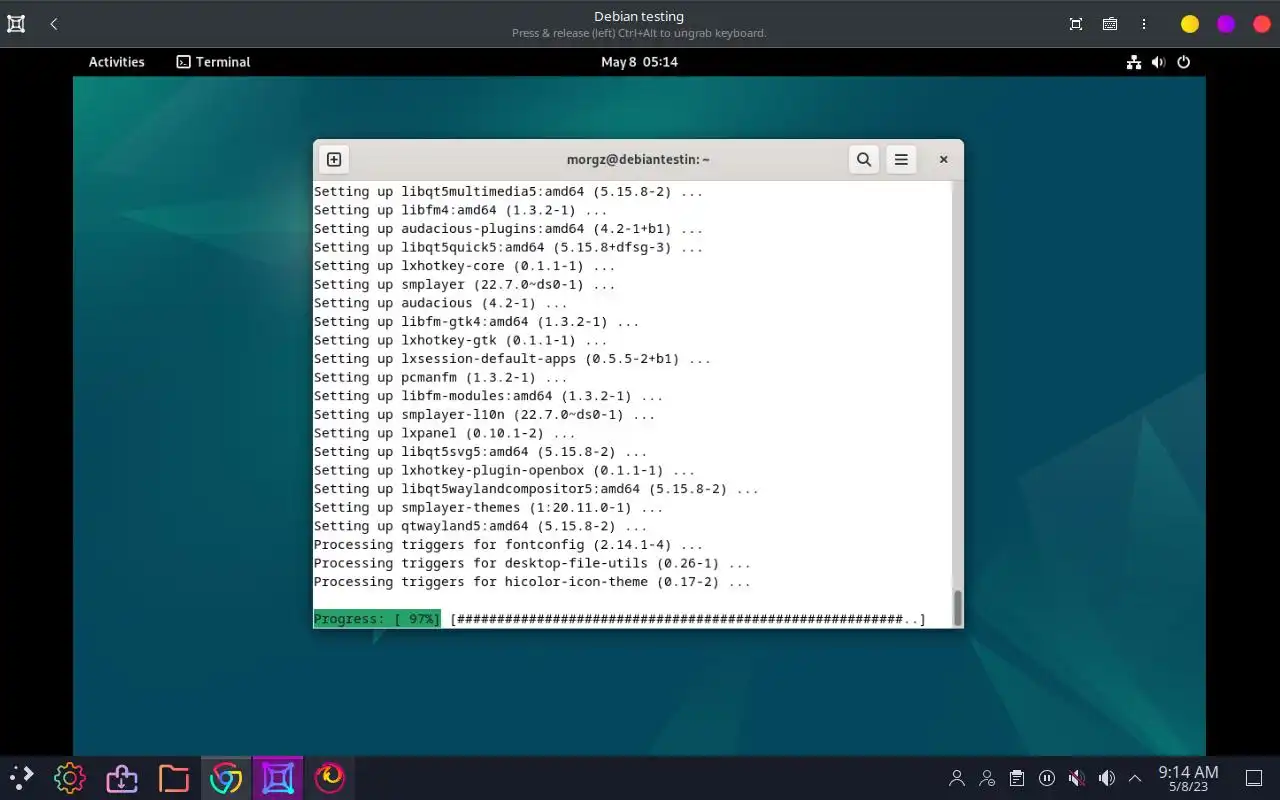This screenshot has height=800, width=1280.
Task: Select the 'Setting up libfm4:amd64' line
Action: point(461,210)
